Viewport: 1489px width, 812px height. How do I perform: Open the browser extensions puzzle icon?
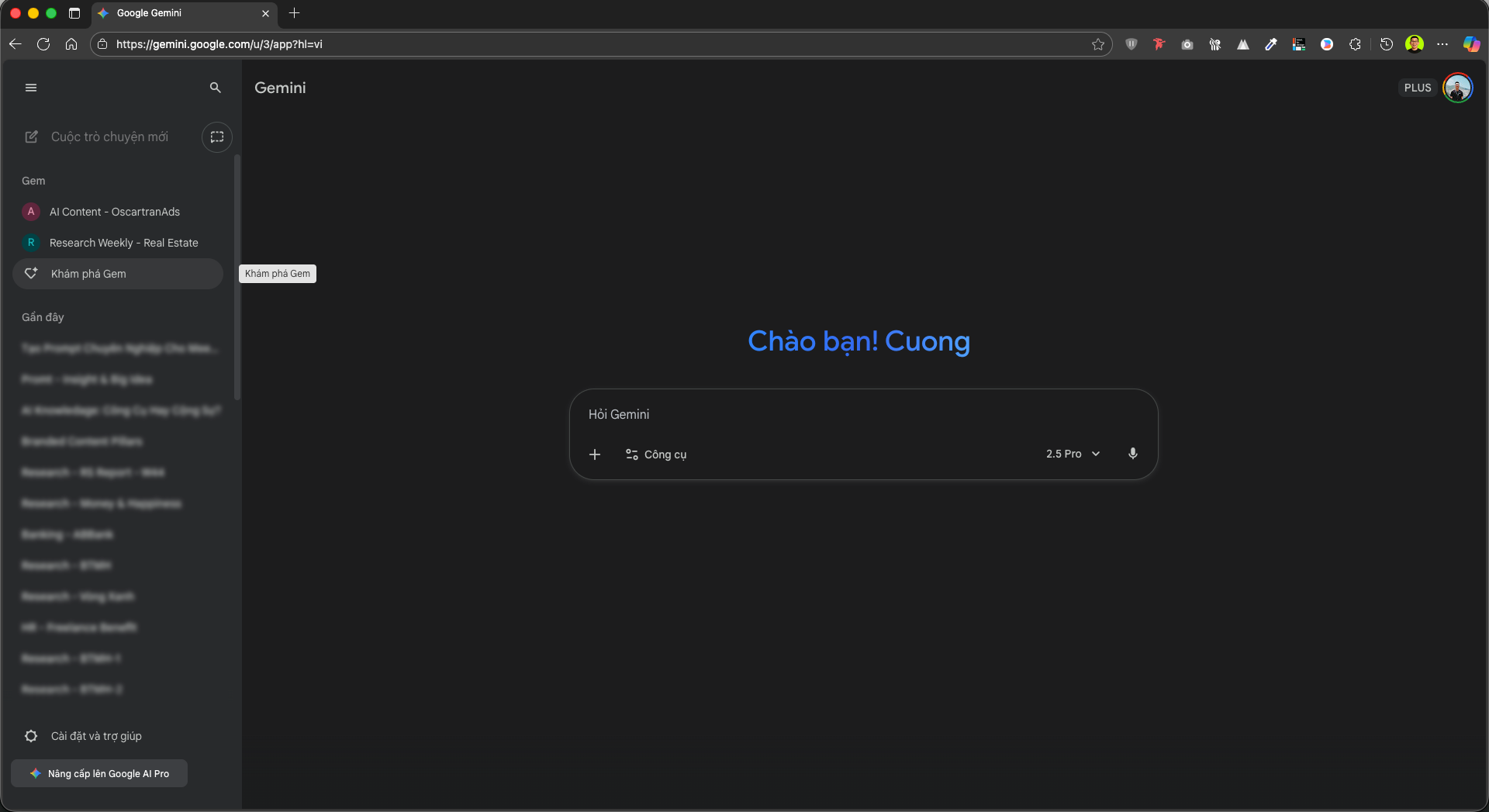click(1355, 44)
